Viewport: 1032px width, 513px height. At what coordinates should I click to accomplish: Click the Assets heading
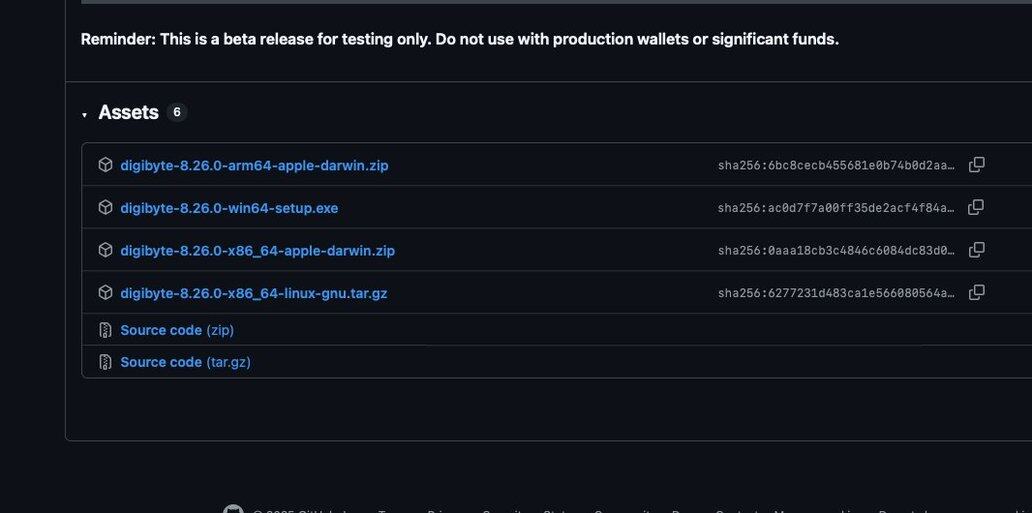(128, 113)
